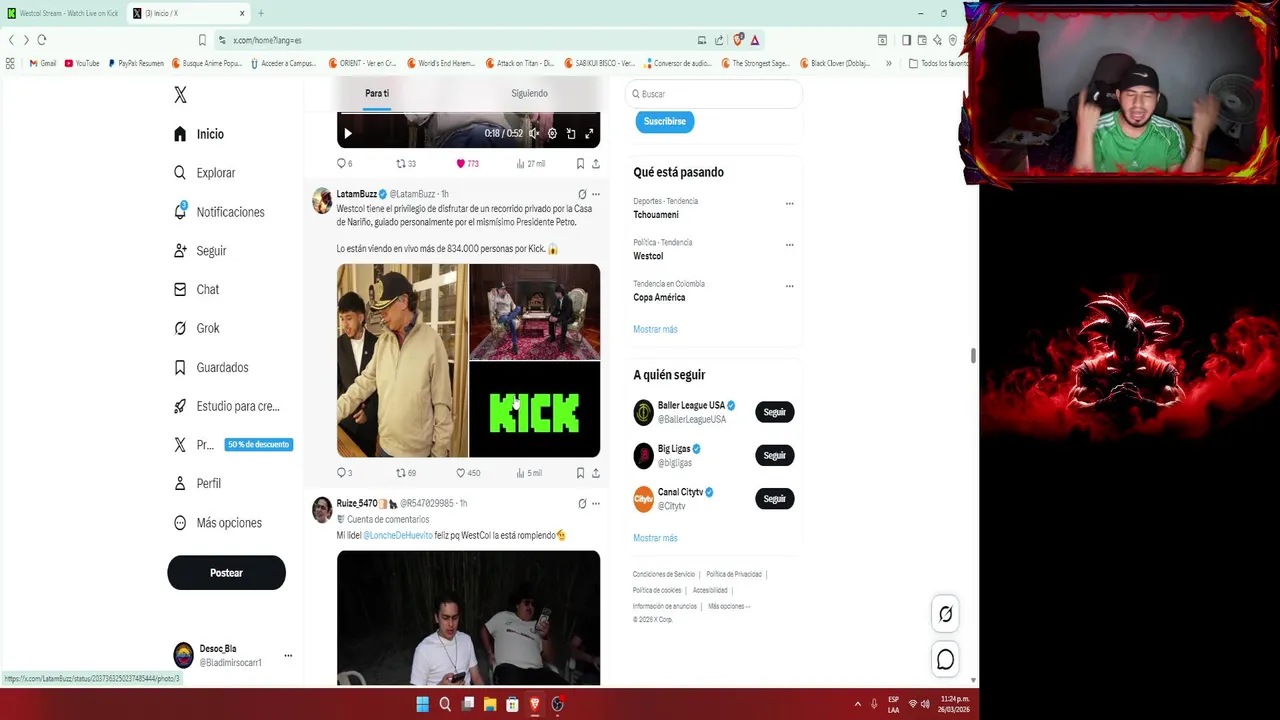Viewport: 1280px width, 720px height.
Task: View 5 mil views on LatamBuzz post
Action: 529,473
